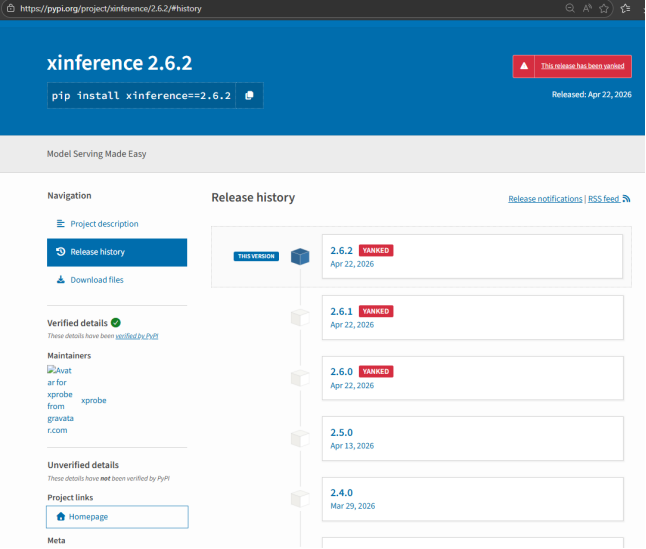Open the Homepage project link

point(117,517)
